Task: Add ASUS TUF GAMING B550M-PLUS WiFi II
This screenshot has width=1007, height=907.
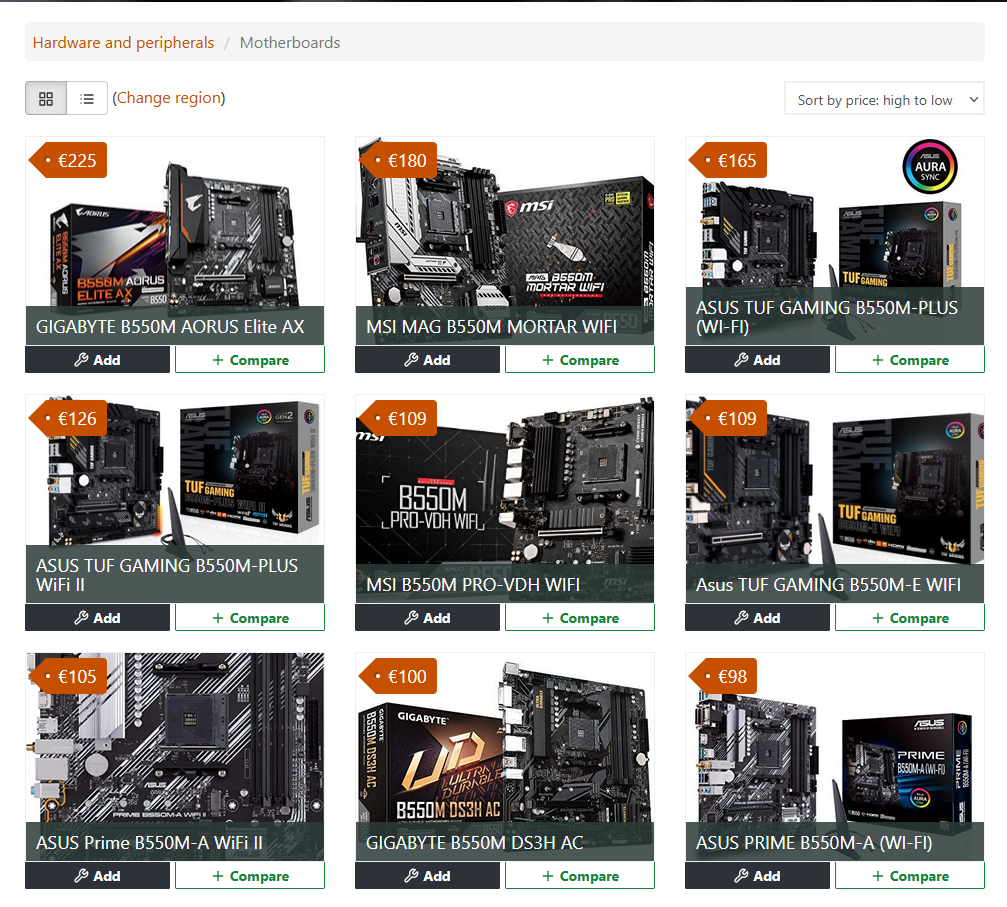Action: click(98, 618)
